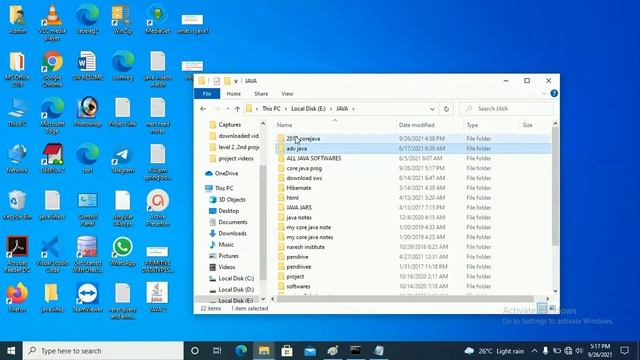Click the Explorer Back arrow
Image resolution: width=640 pixels, height=360 pixels.
pyautogui.click(x=203, y=109)
